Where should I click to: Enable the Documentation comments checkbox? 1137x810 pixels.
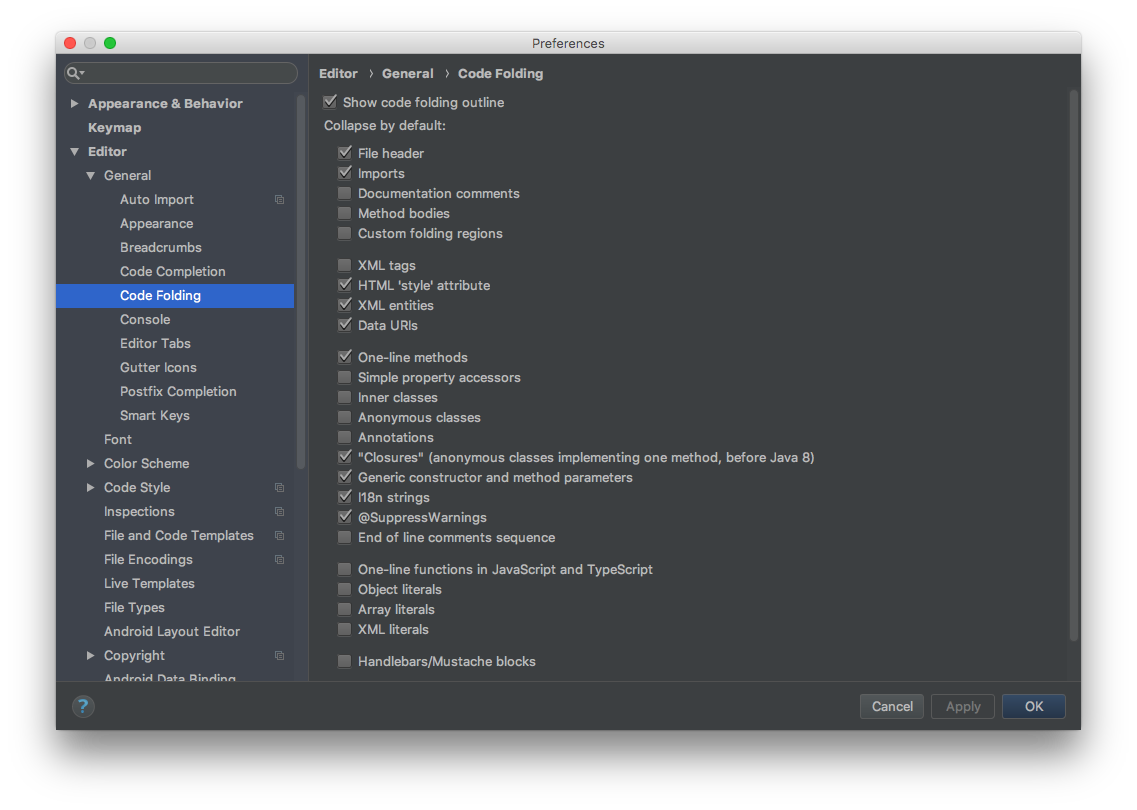click(344, 193)
